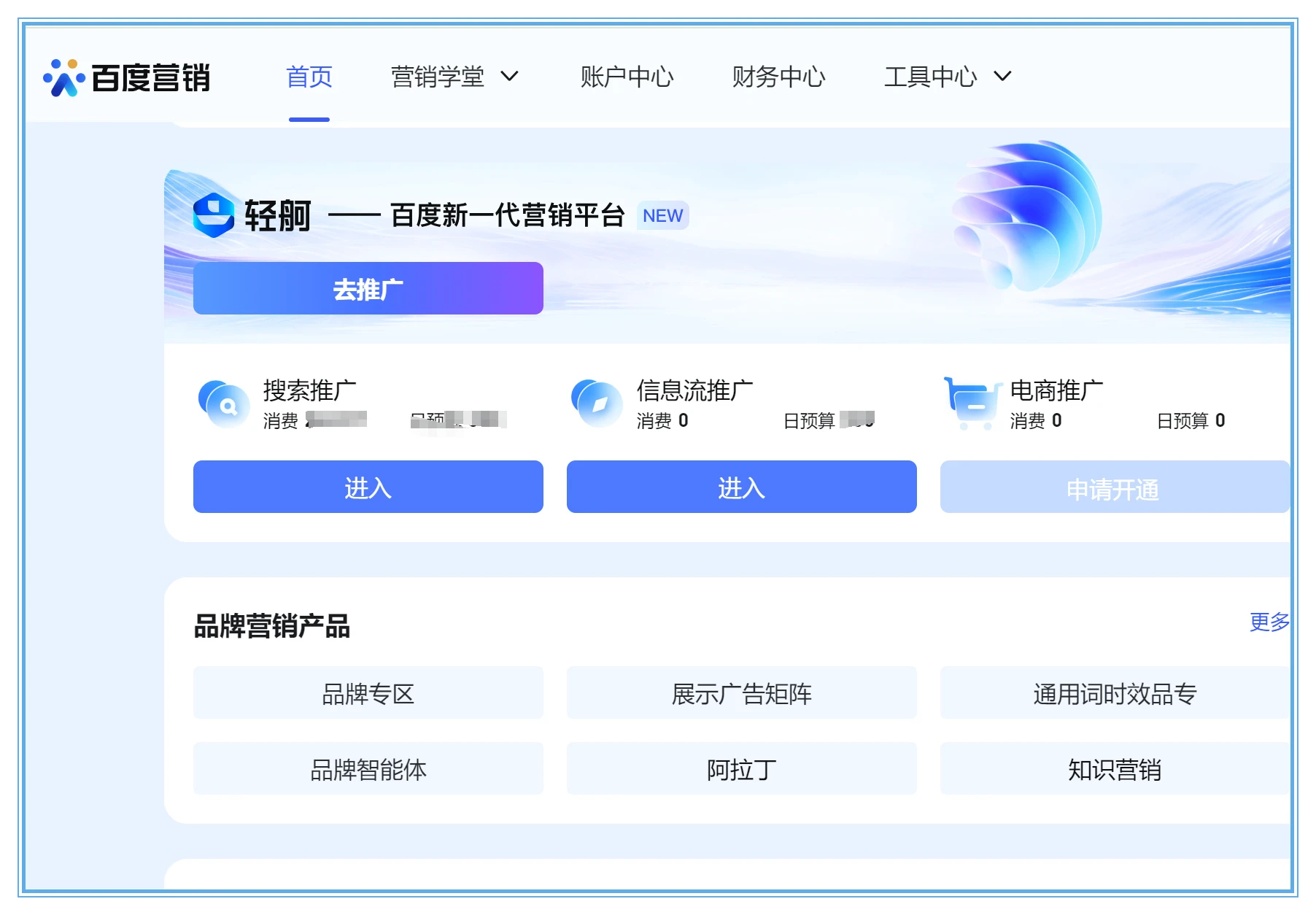Click the 电商推广 shopping cart icon

click(972, 404)
